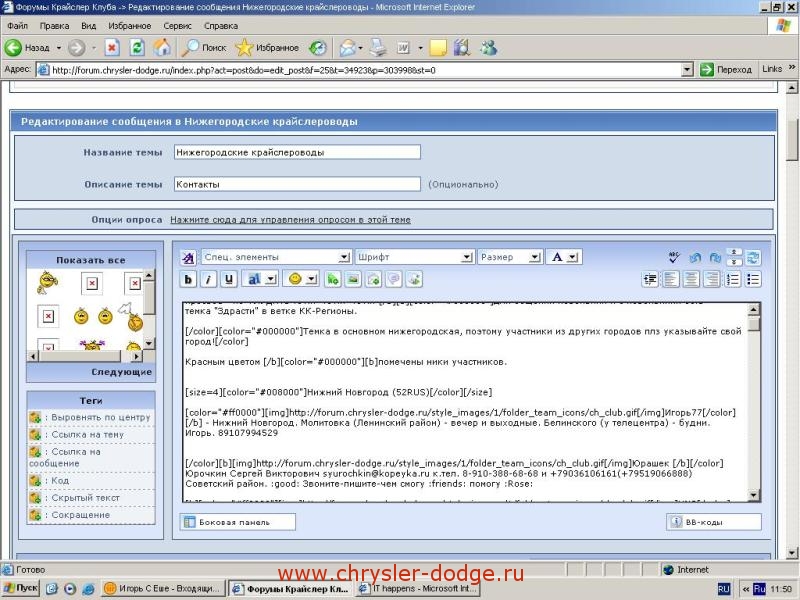
Task: Click the Переход go button
Action: [726, 69]
